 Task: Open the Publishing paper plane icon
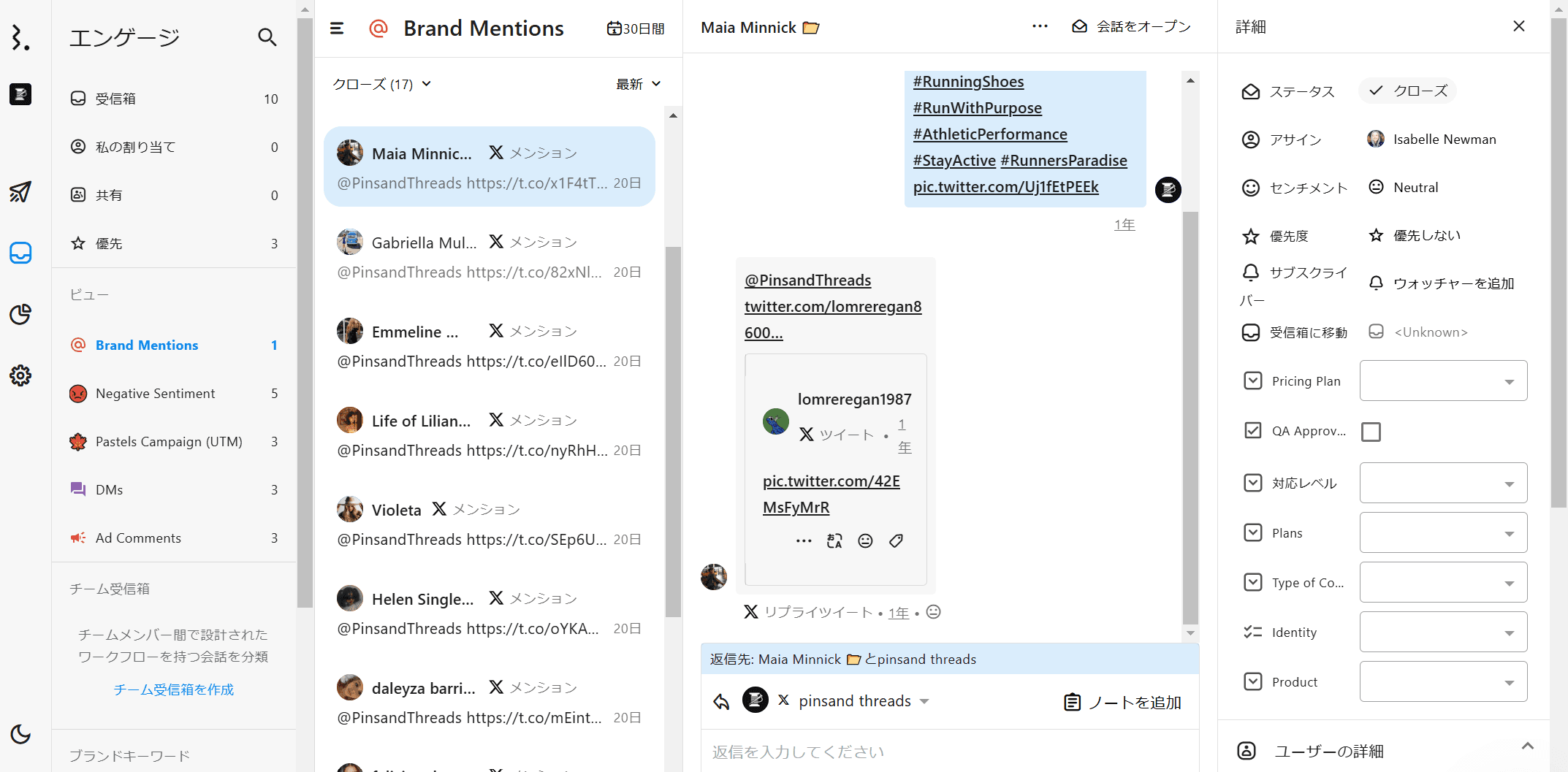click(20, 191)
